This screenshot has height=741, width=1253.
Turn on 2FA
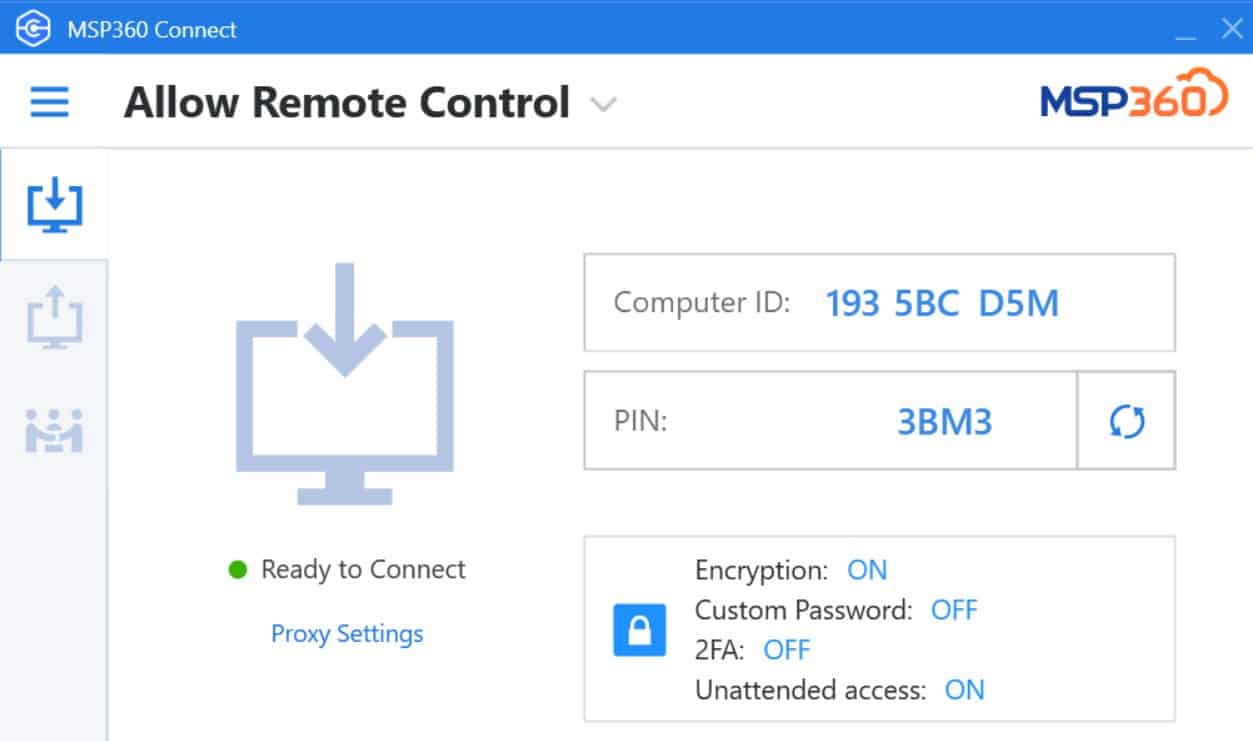(x=787, y=650)
